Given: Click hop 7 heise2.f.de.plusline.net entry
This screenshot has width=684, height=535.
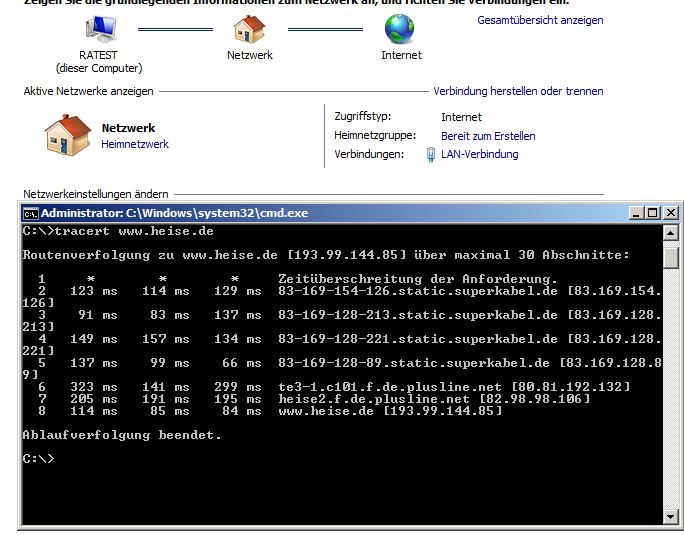Looking at the screenshot, I should (434, 398).
